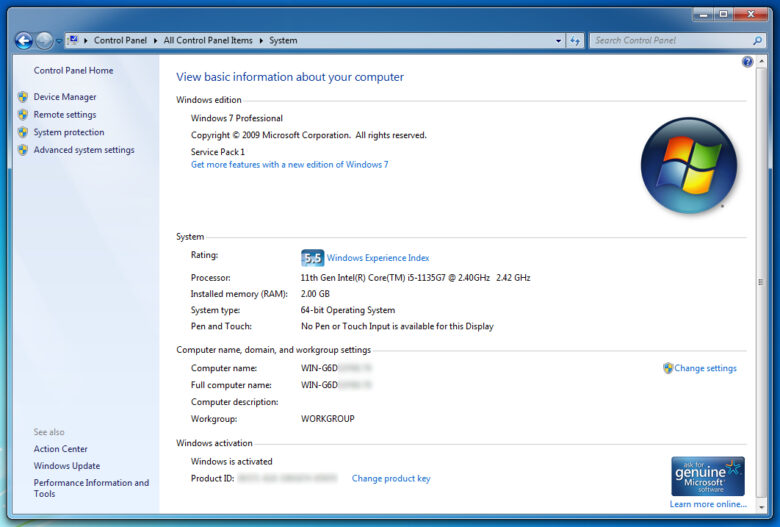The width and height of the screenshot is (780, 527).
Task: Open help via the blue question mark
Action: click(x=747, y=62)
